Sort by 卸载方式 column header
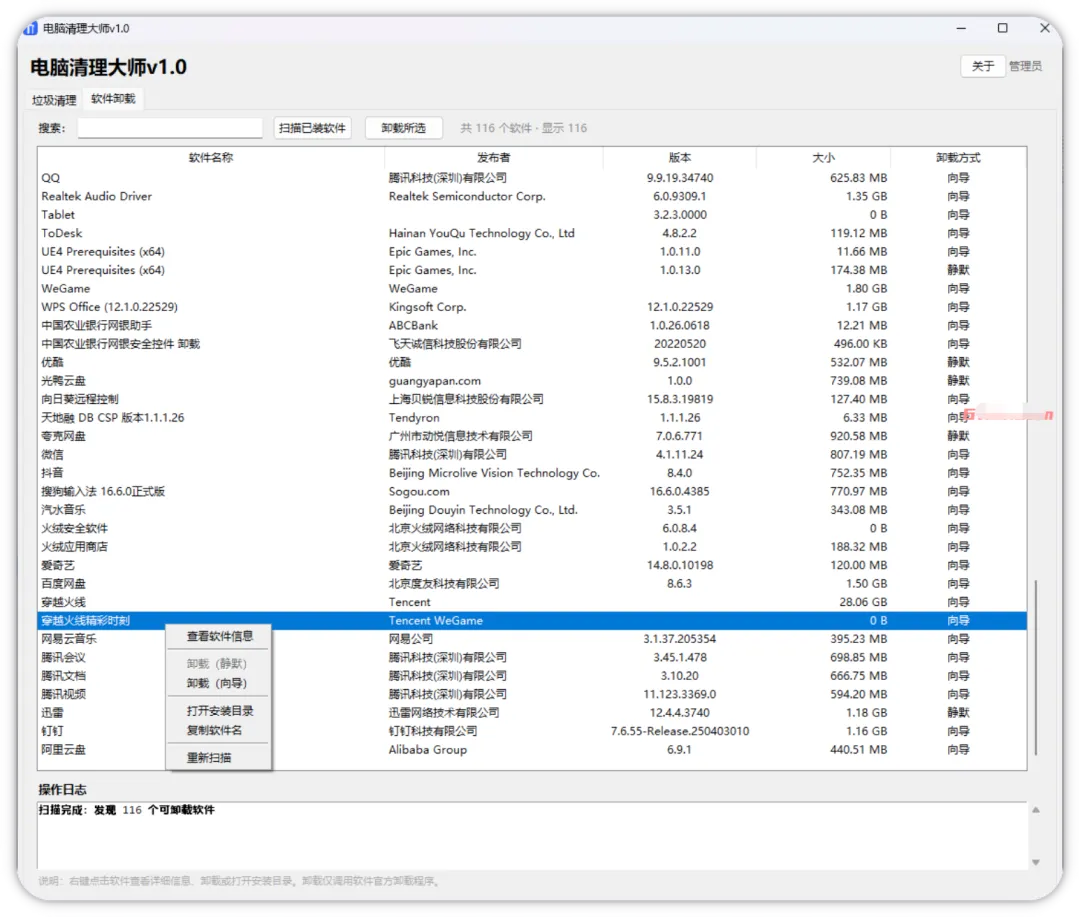This screenshot has width=1080, height=917. pyautogui.click(x=958, y=158)
